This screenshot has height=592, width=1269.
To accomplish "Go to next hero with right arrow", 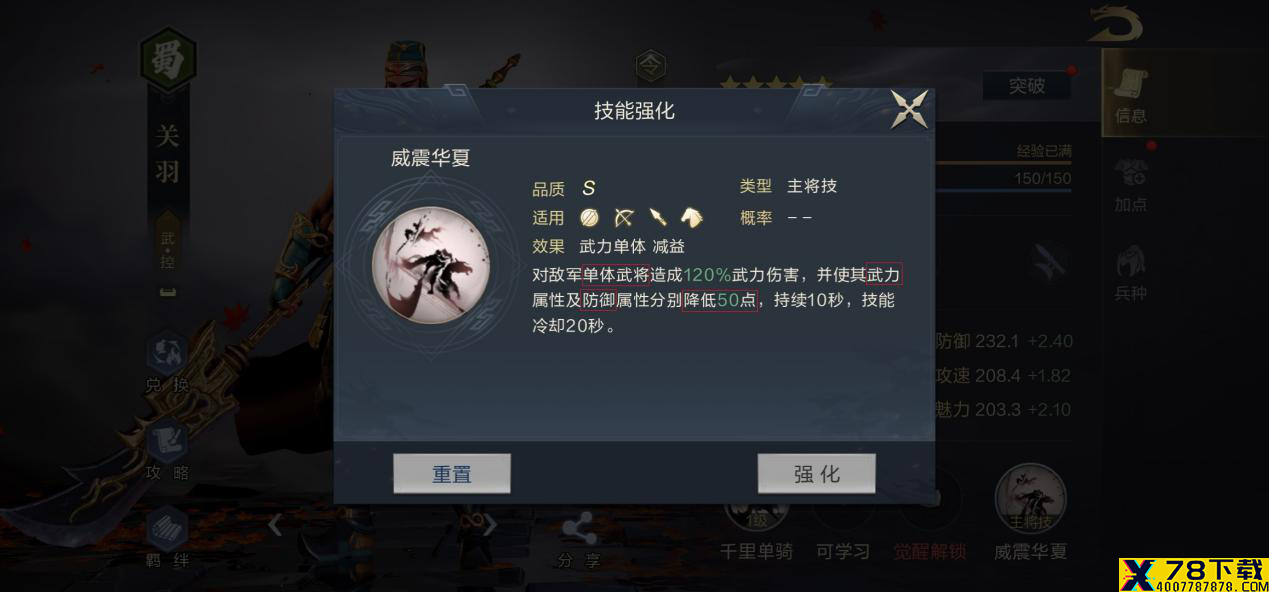I will click(x=490, y=524).
